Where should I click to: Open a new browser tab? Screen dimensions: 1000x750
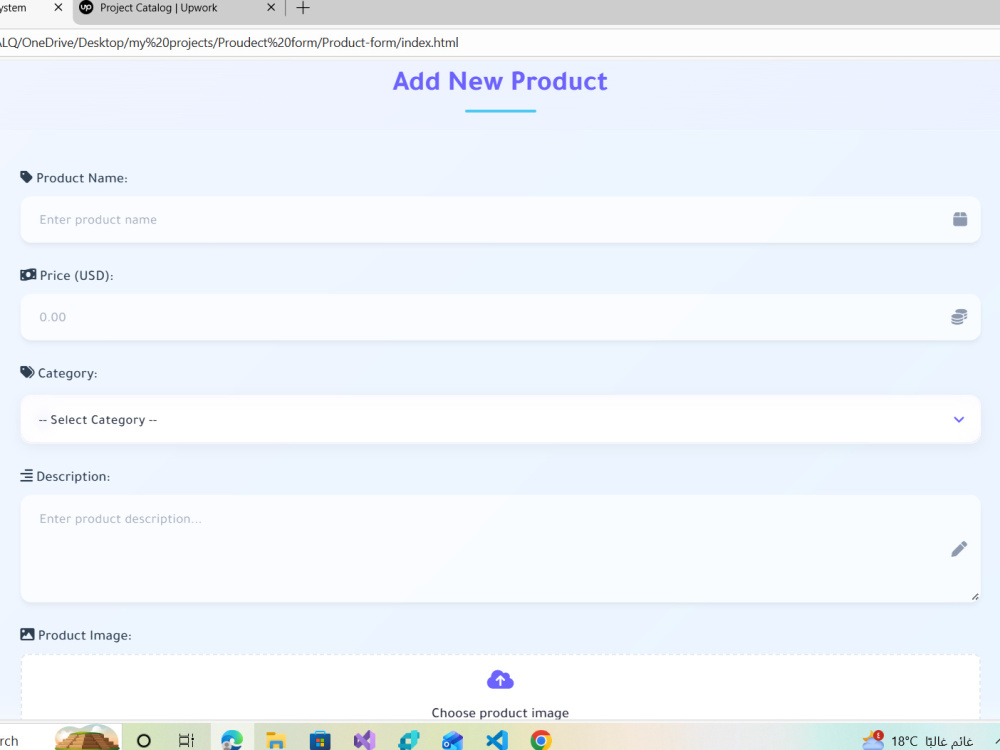[303, 8]
